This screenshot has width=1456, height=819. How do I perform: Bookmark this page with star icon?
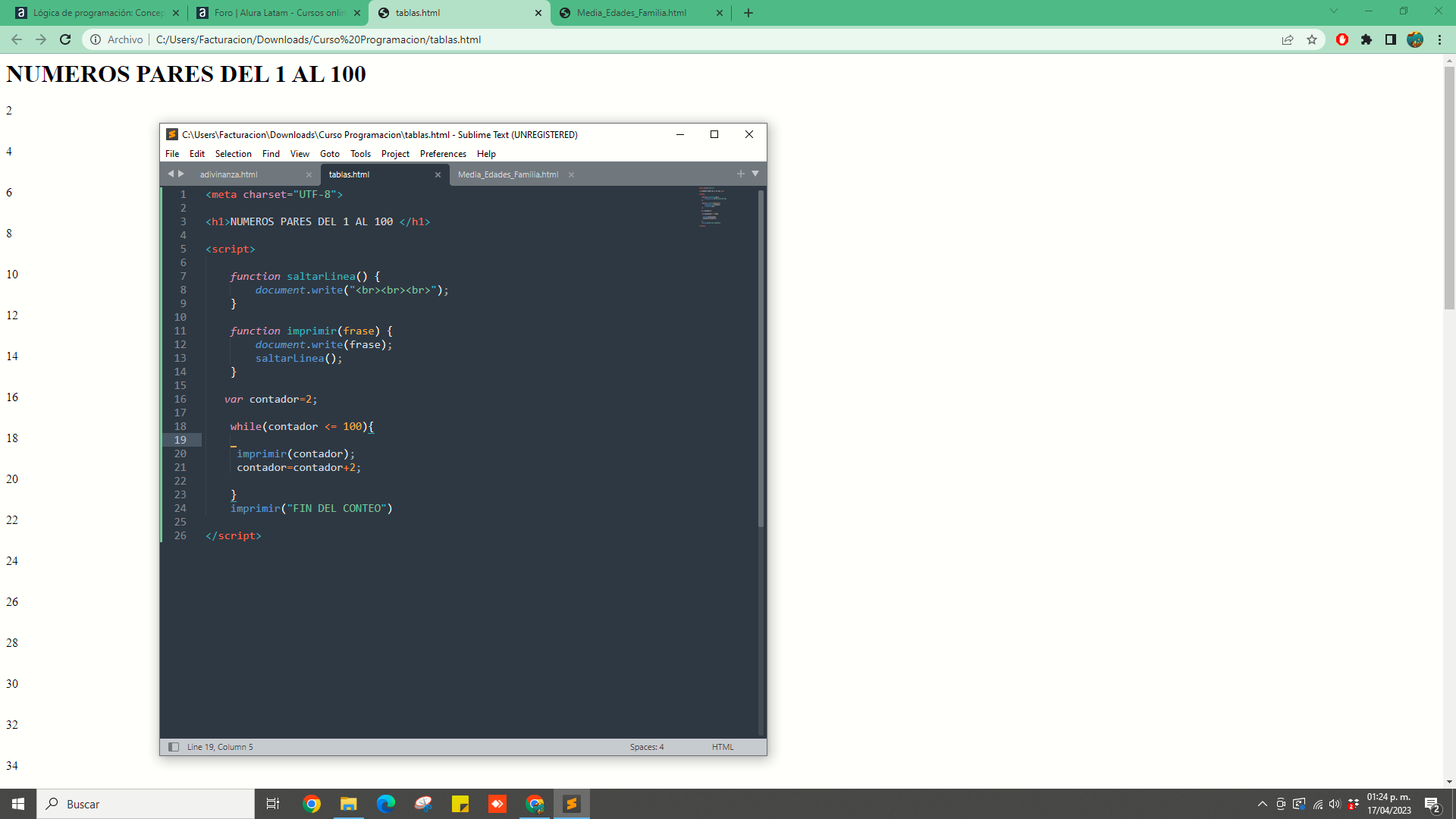pos(1312,39)
